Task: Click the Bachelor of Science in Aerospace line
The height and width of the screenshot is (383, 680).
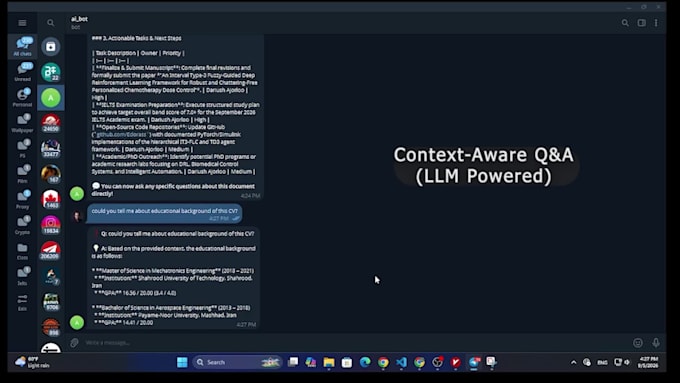Action: pos(171,308)
